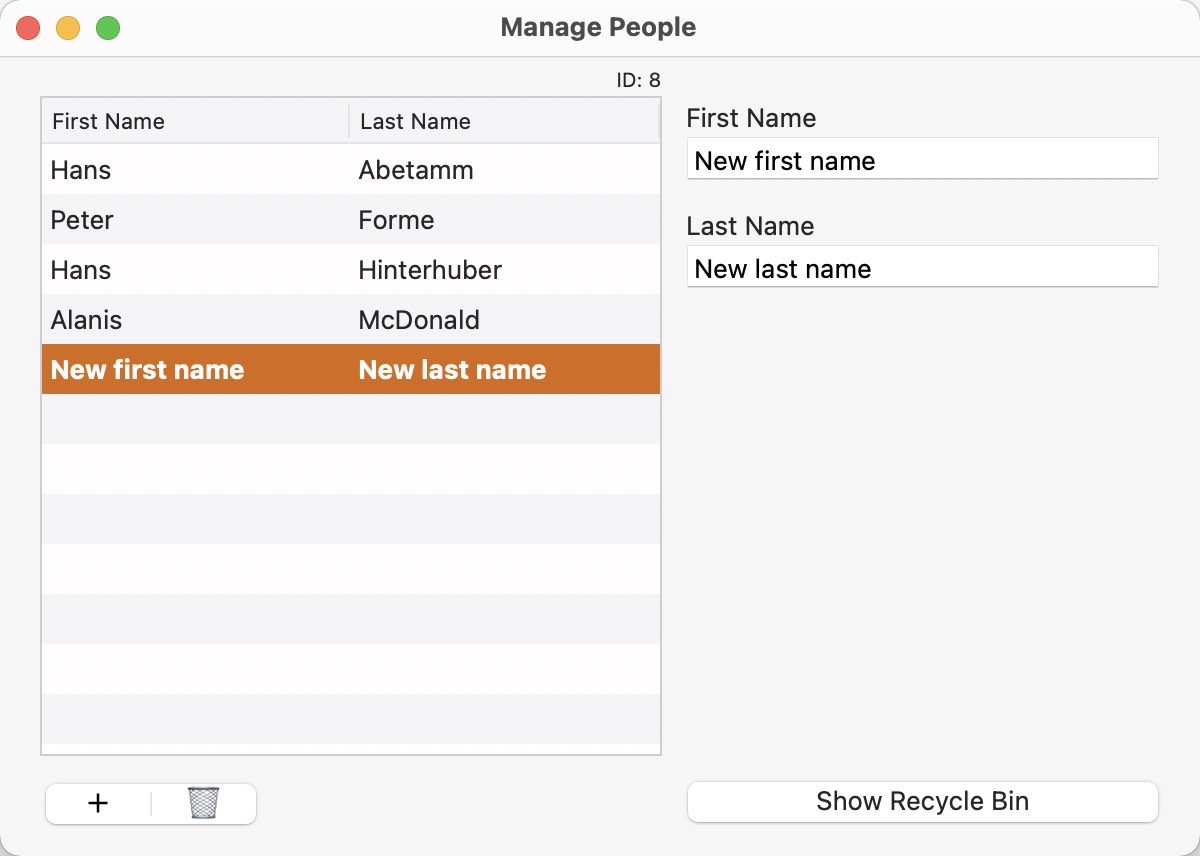The width and height of the screenshot is (1200, 856).
Task: Delete selected person with trash icon
Action: pos(203,803)
